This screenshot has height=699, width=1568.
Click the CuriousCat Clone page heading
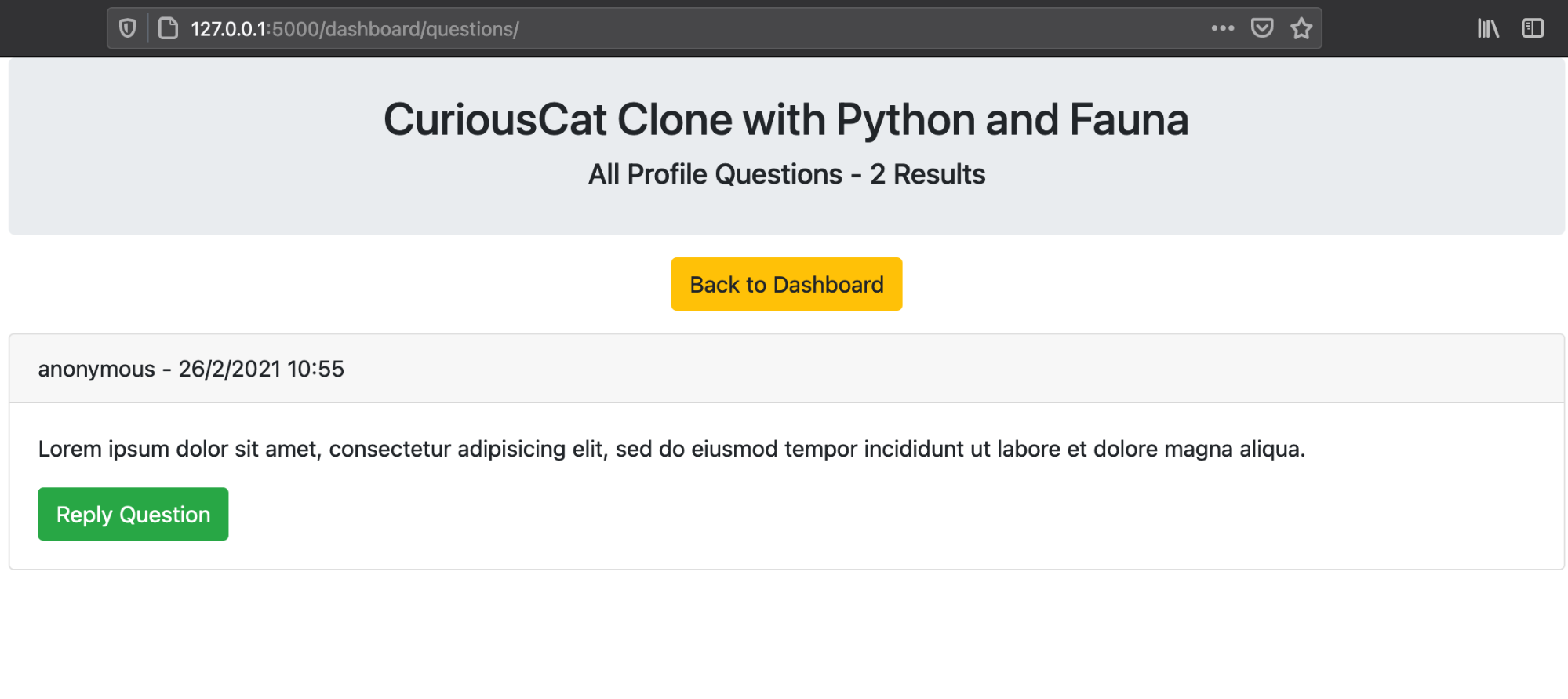(x=786, y=120)
